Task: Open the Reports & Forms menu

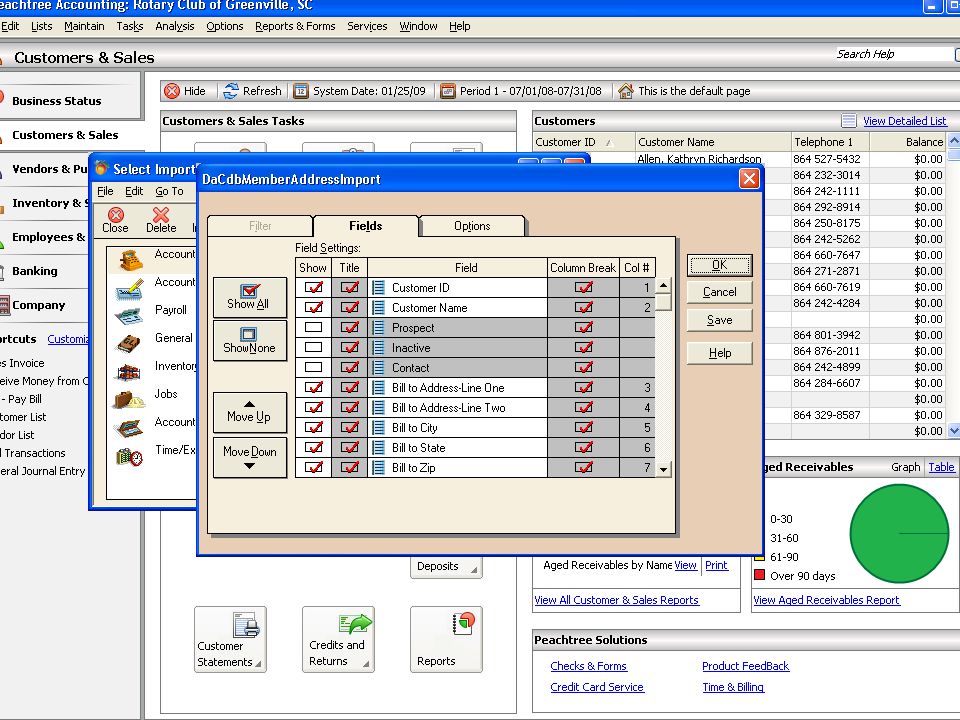Action: (295, 26)
